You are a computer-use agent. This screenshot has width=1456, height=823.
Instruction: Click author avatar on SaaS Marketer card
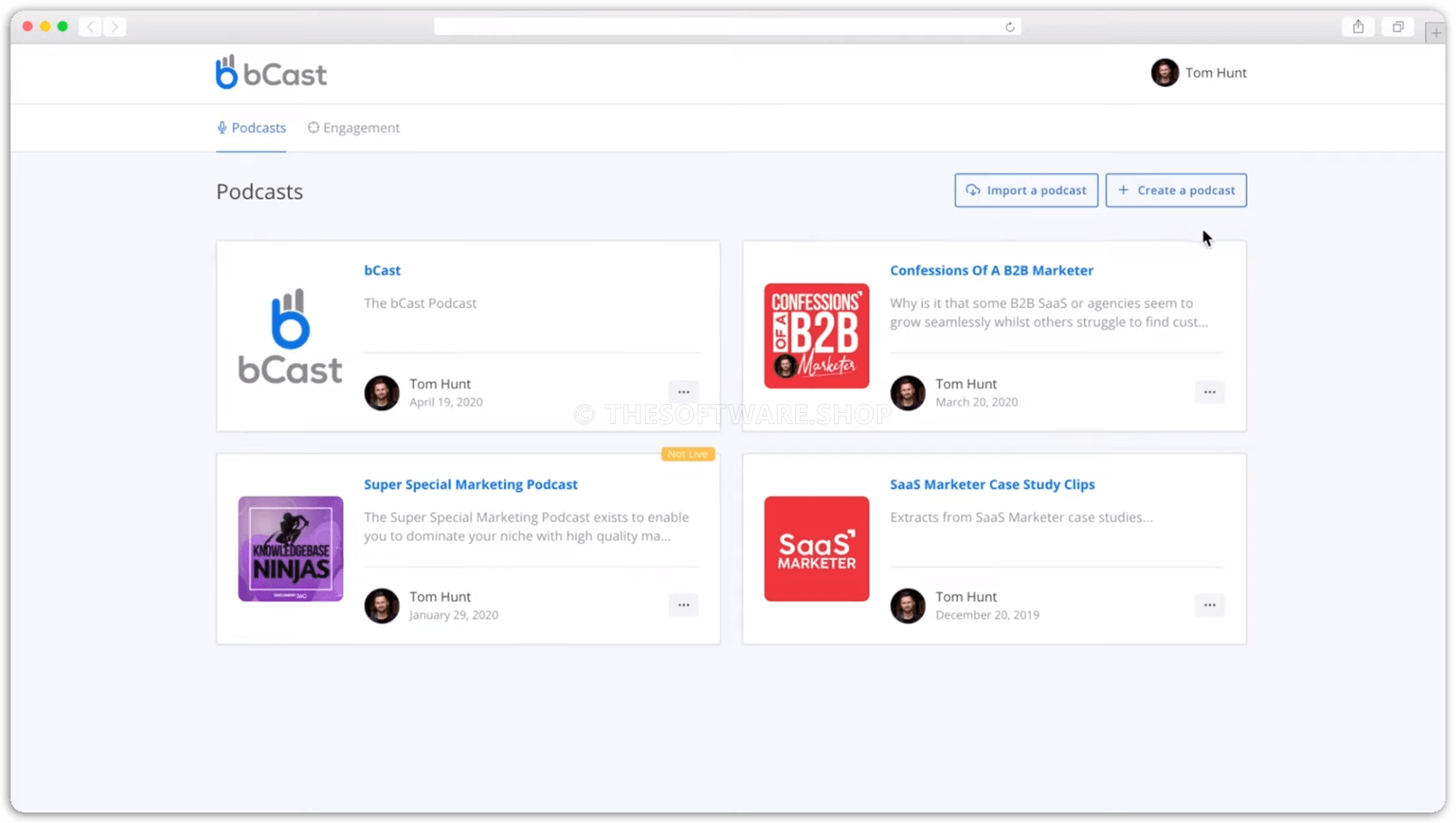click(x=908, y=606)
